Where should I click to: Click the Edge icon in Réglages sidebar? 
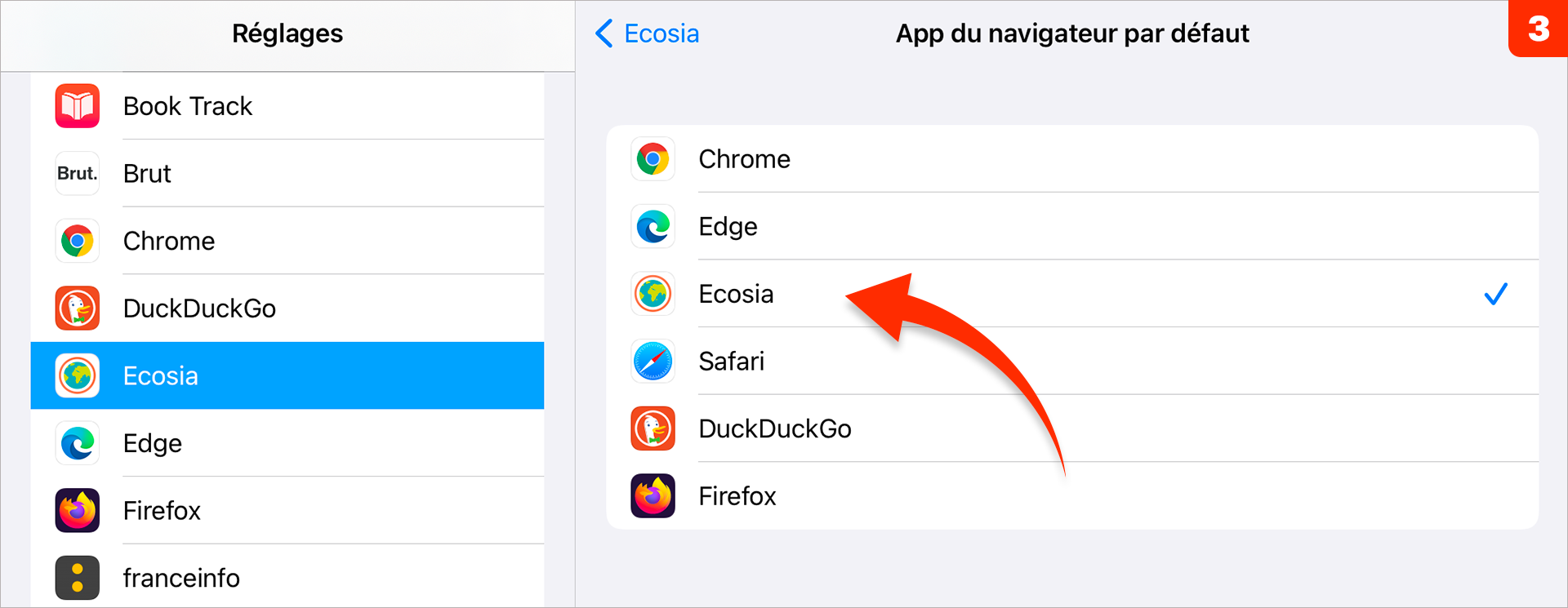point(78,443)
